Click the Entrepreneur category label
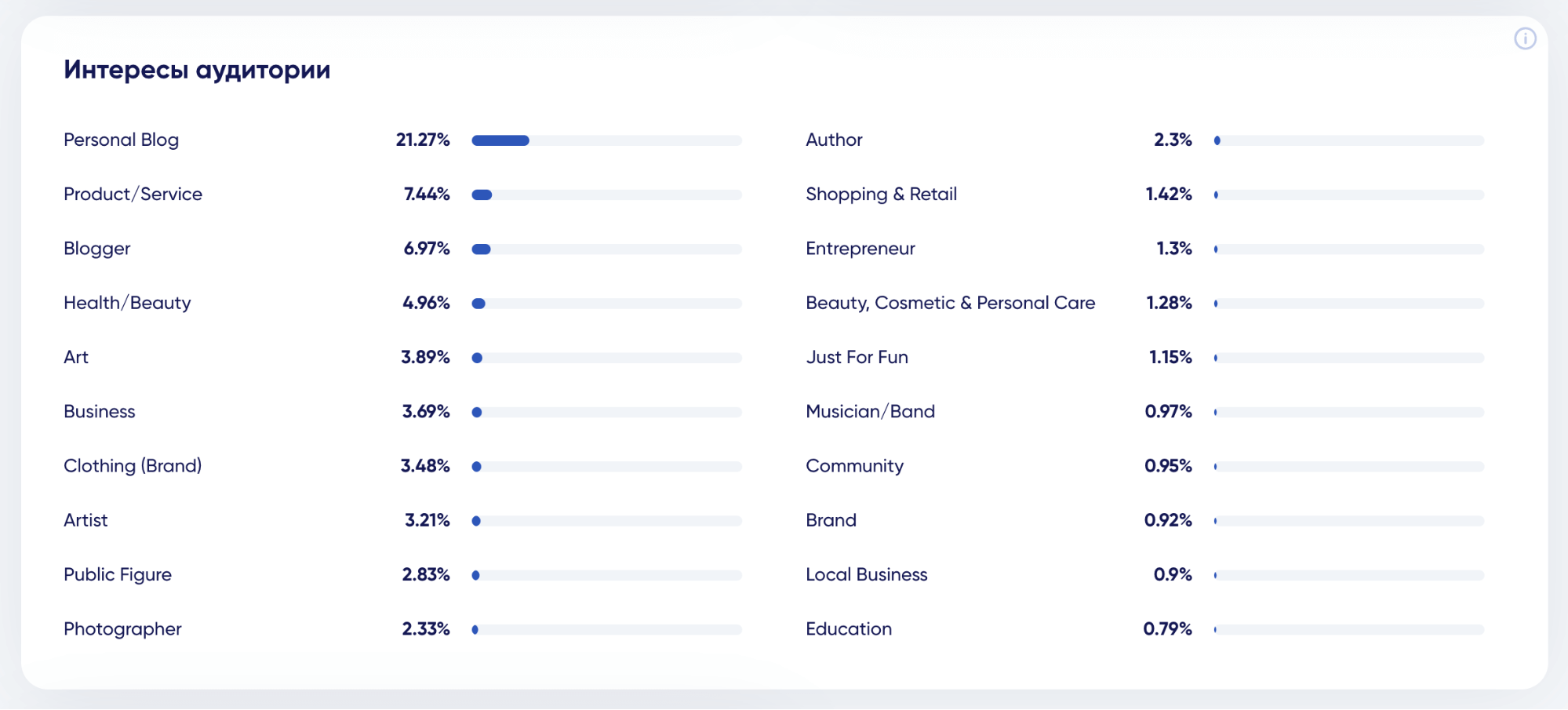This screenshot has height=710, width=1568. [860, 249]
